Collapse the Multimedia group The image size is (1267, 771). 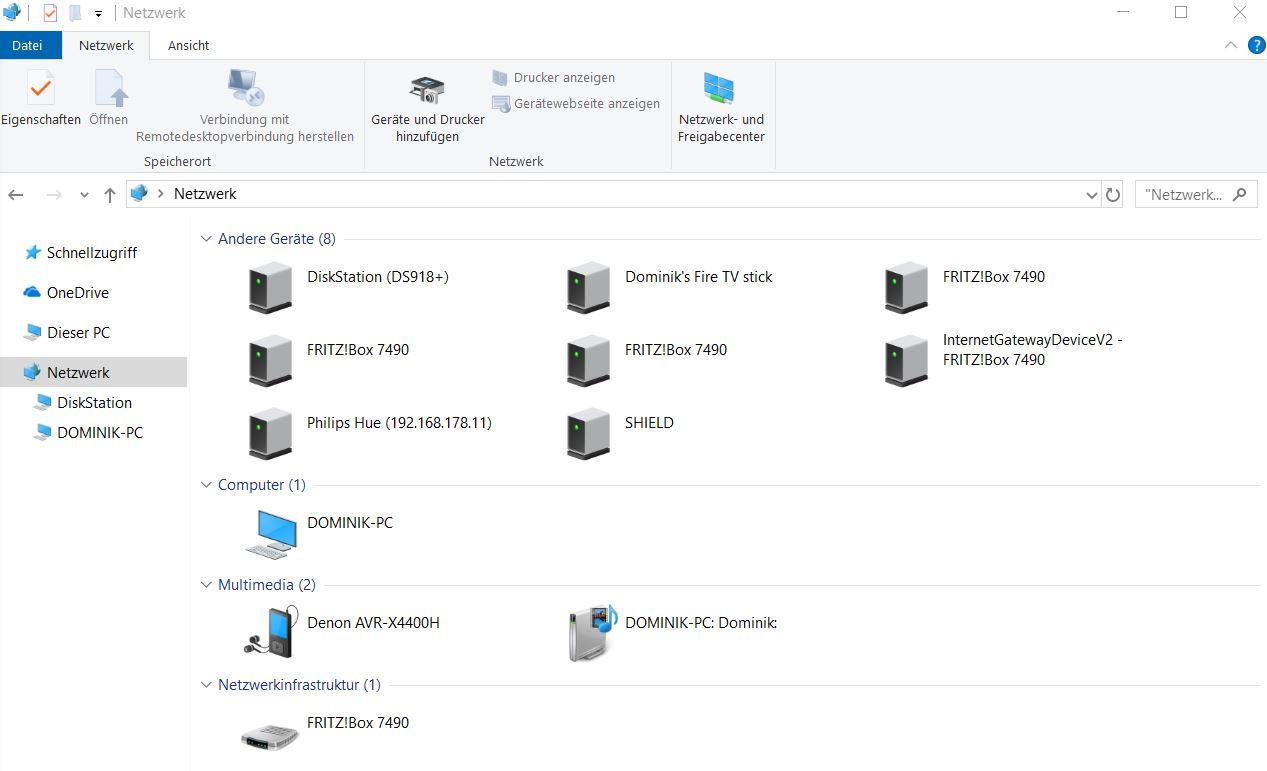click(207, 585)
